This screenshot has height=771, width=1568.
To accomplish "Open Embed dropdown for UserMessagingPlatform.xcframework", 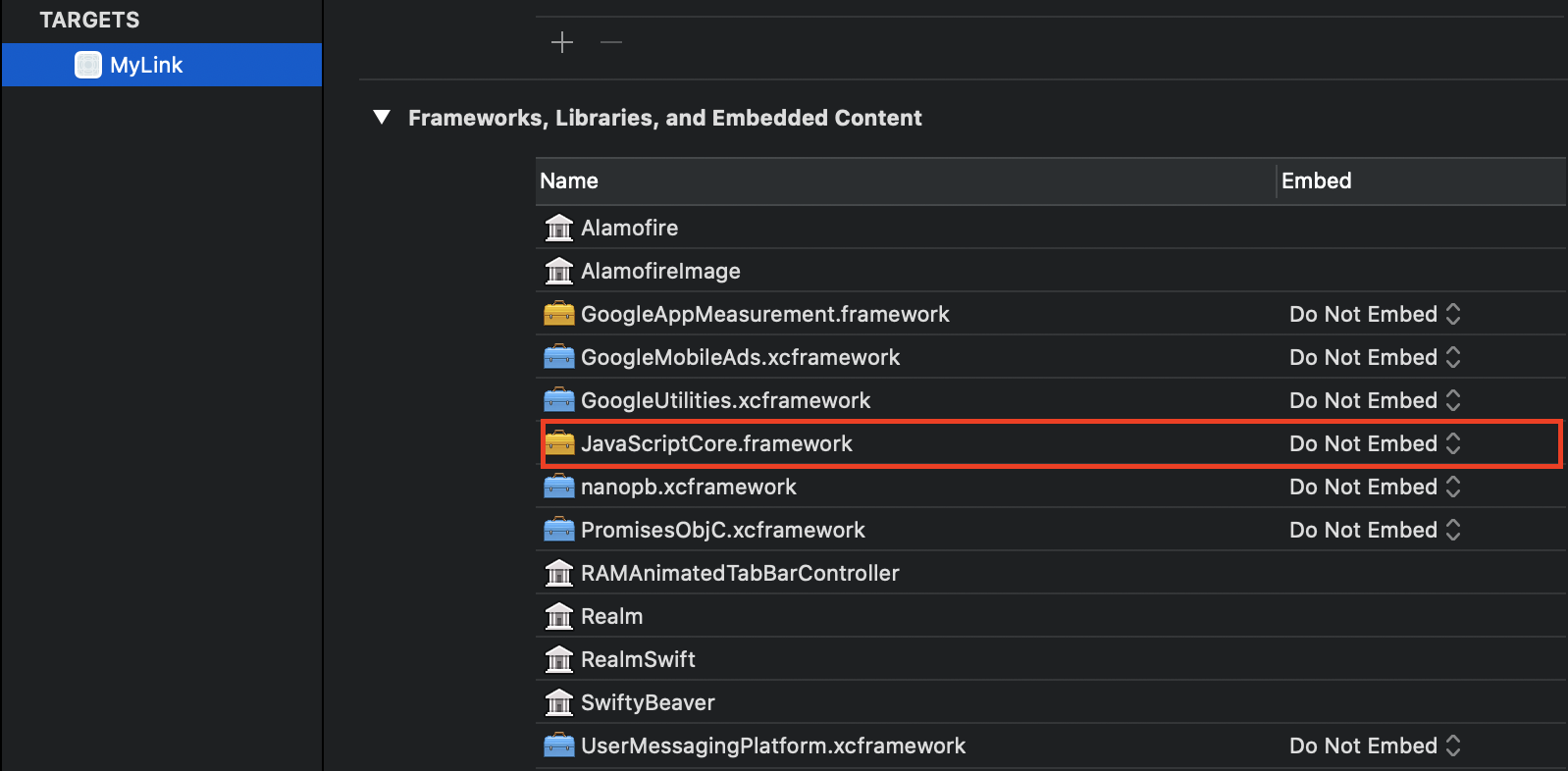I will [1376, 745].
